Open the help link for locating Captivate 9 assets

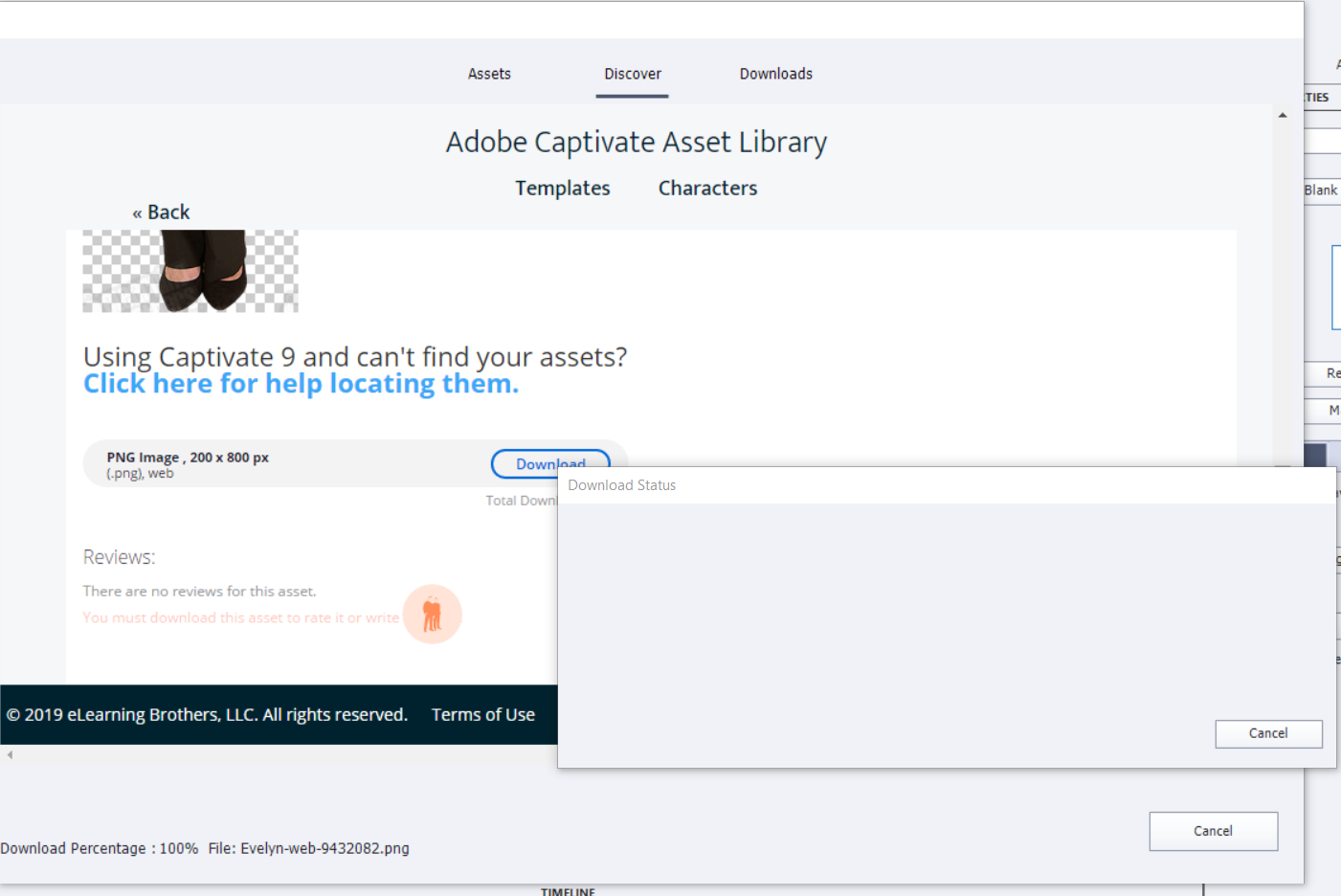(301, 383)
